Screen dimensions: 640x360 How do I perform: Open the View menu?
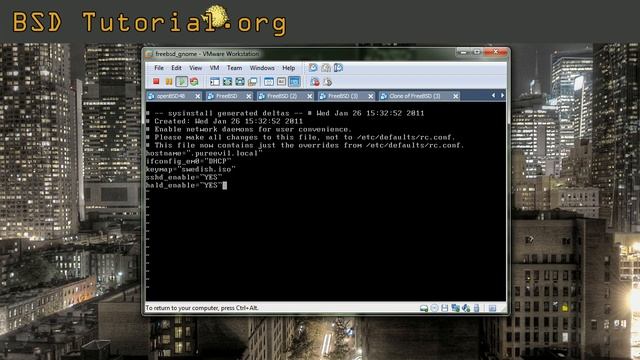point(196,68)
